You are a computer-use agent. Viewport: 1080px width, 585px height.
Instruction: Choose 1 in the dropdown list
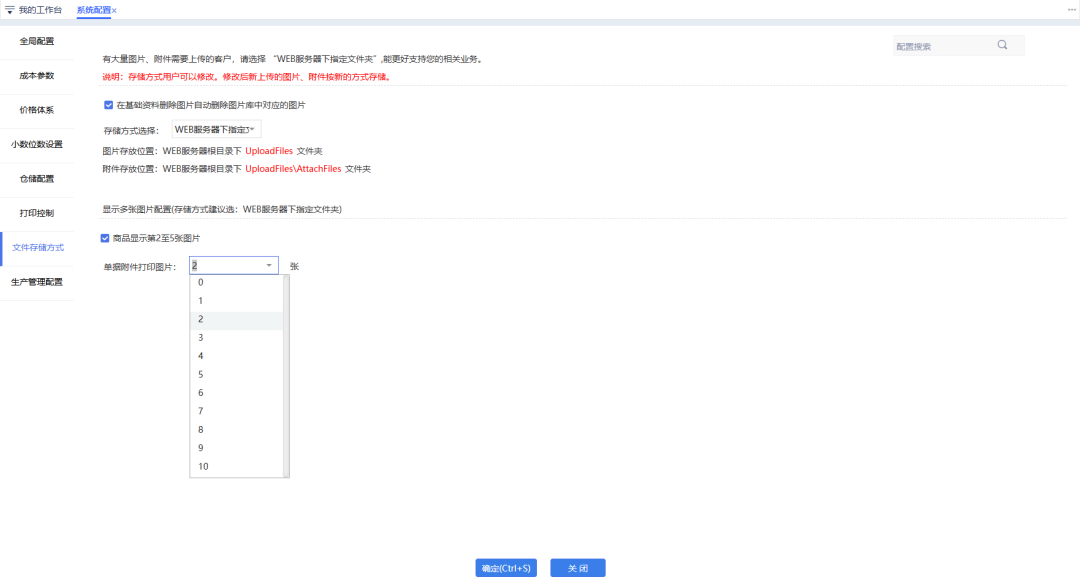[x=236, y=301]
